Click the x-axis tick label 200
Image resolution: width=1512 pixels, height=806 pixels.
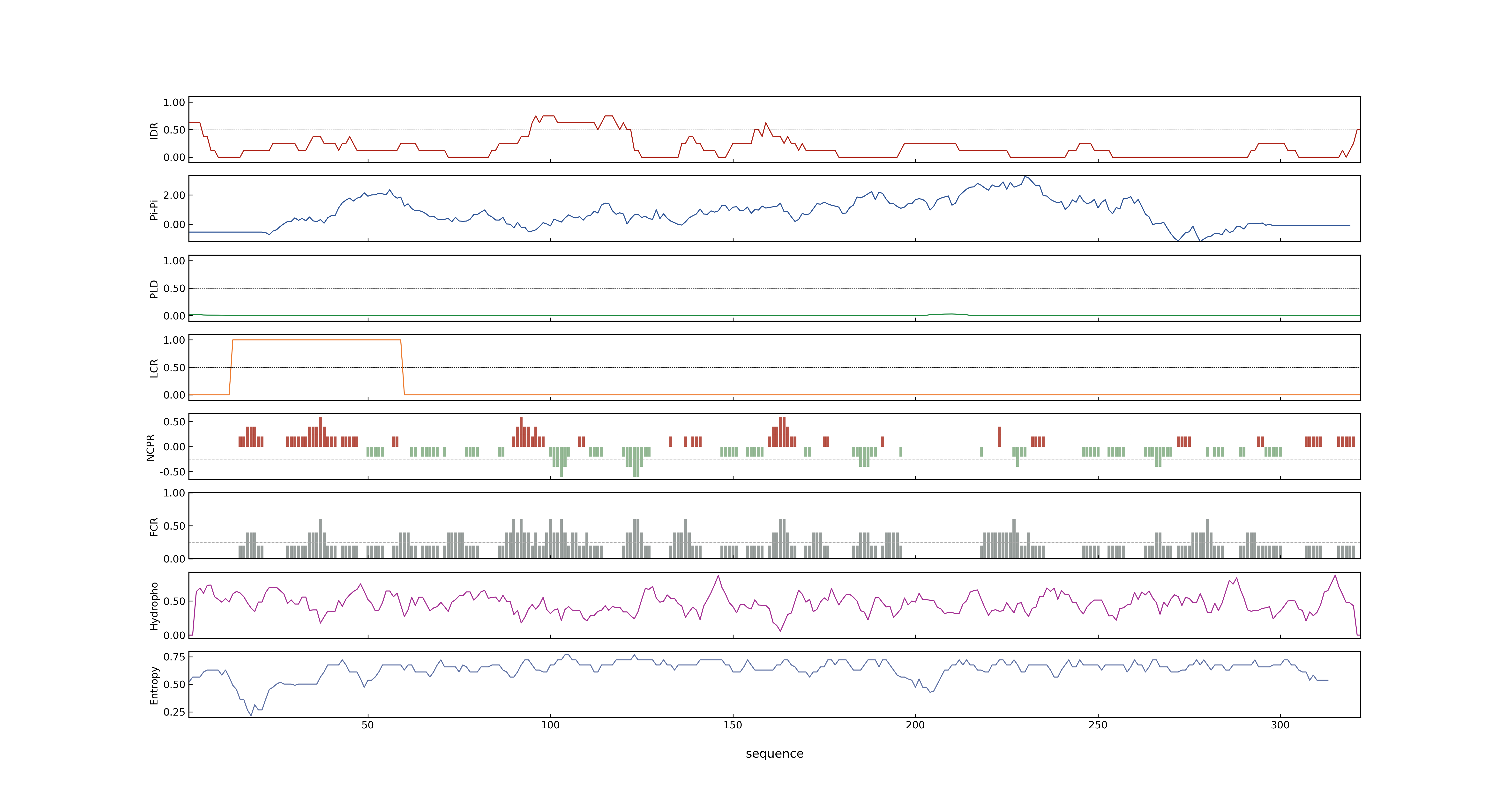(x=915, y=725)
